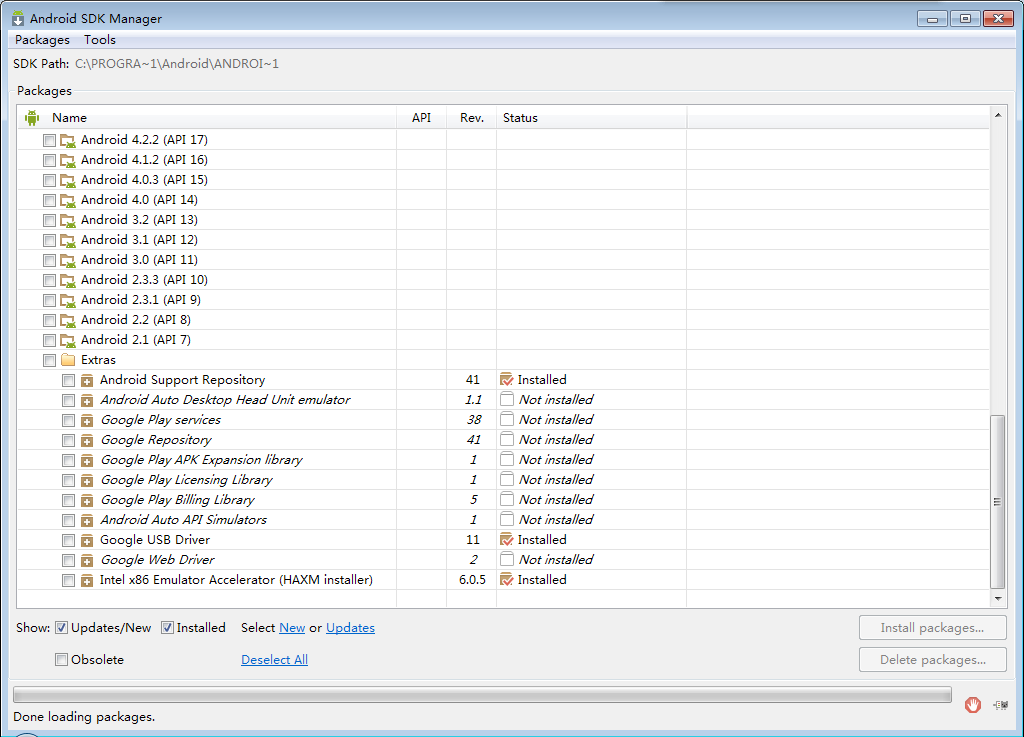Select the Android 2.3.3 (API 10) row
1024x737 pixels.
click(x=504, y=280)
